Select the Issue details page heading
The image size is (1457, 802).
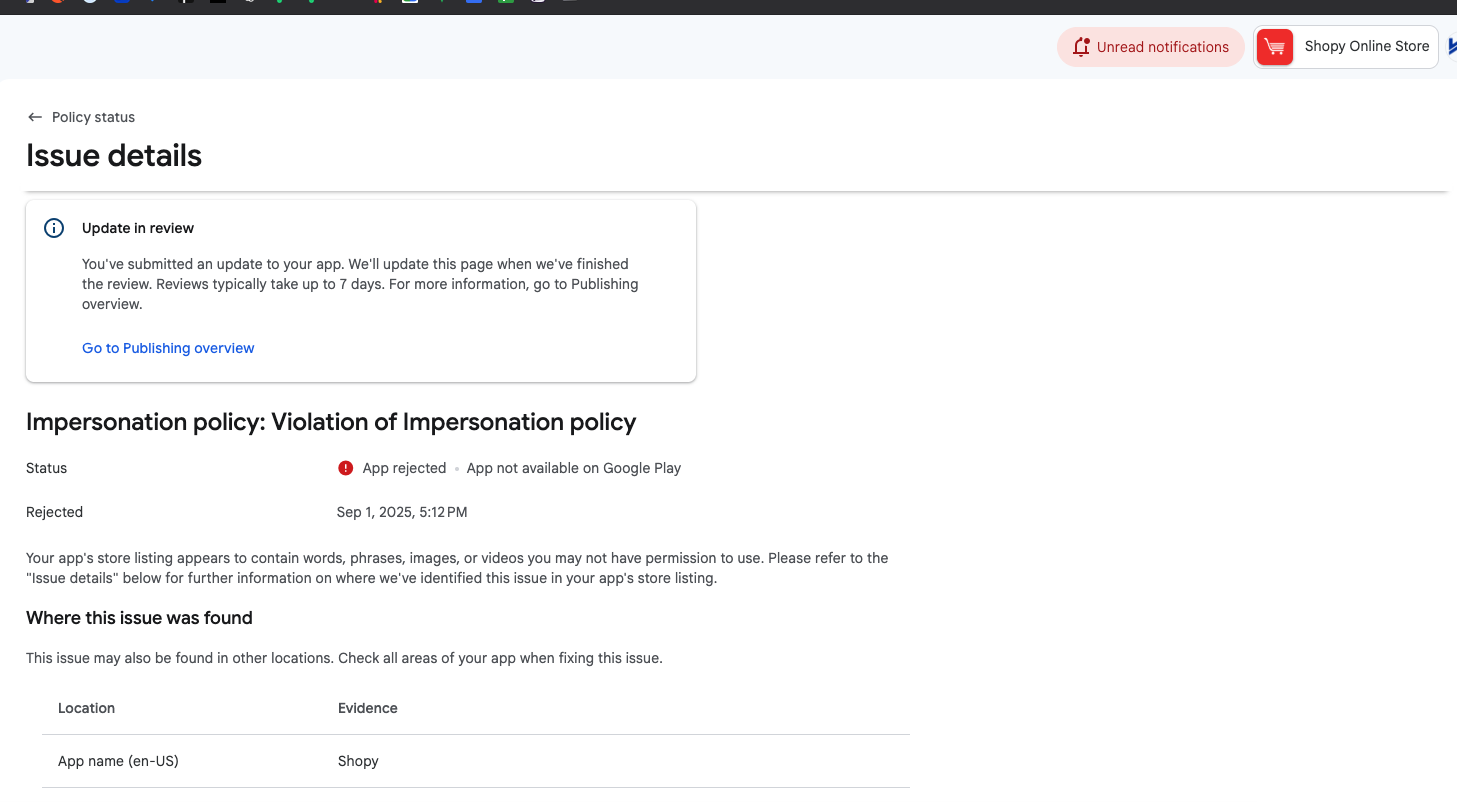[114, 156]
